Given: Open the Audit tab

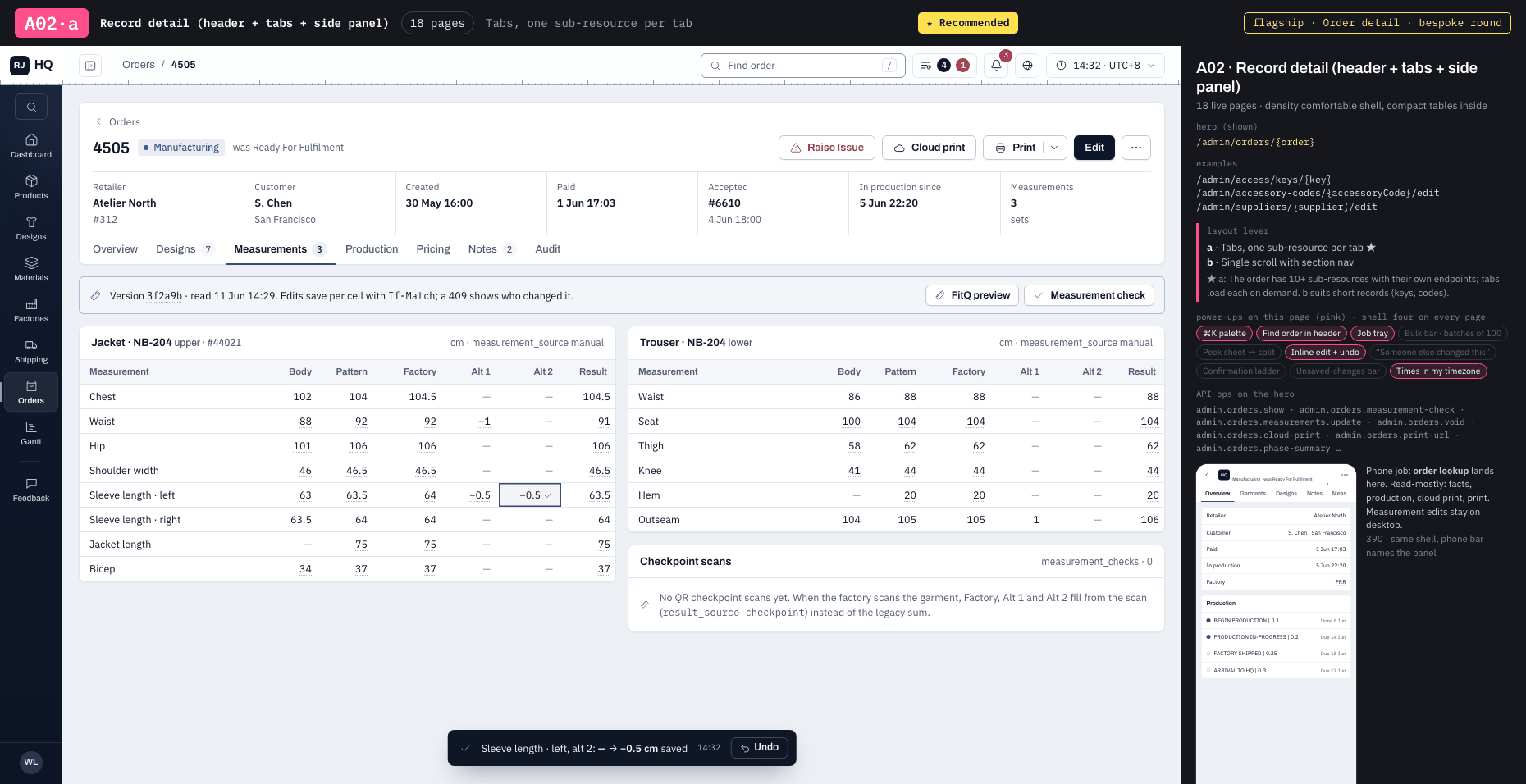Looking at the screenshot, I should point(548,249).
